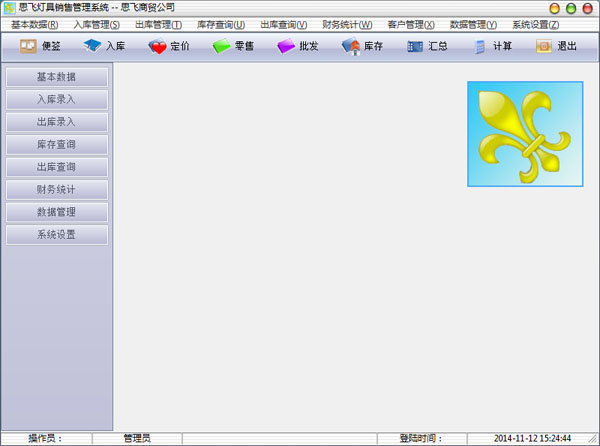Click the application icon in title bar
The height and width of the screenshot is (446, 600).
(x=9, y=7)
